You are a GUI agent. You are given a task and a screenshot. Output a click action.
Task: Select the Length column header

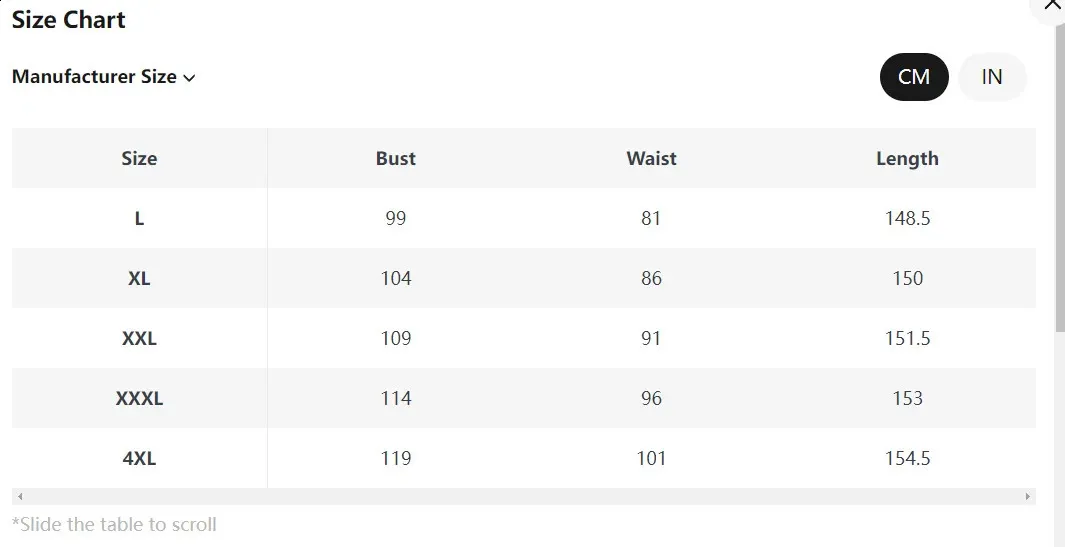(x=907, y=158)
